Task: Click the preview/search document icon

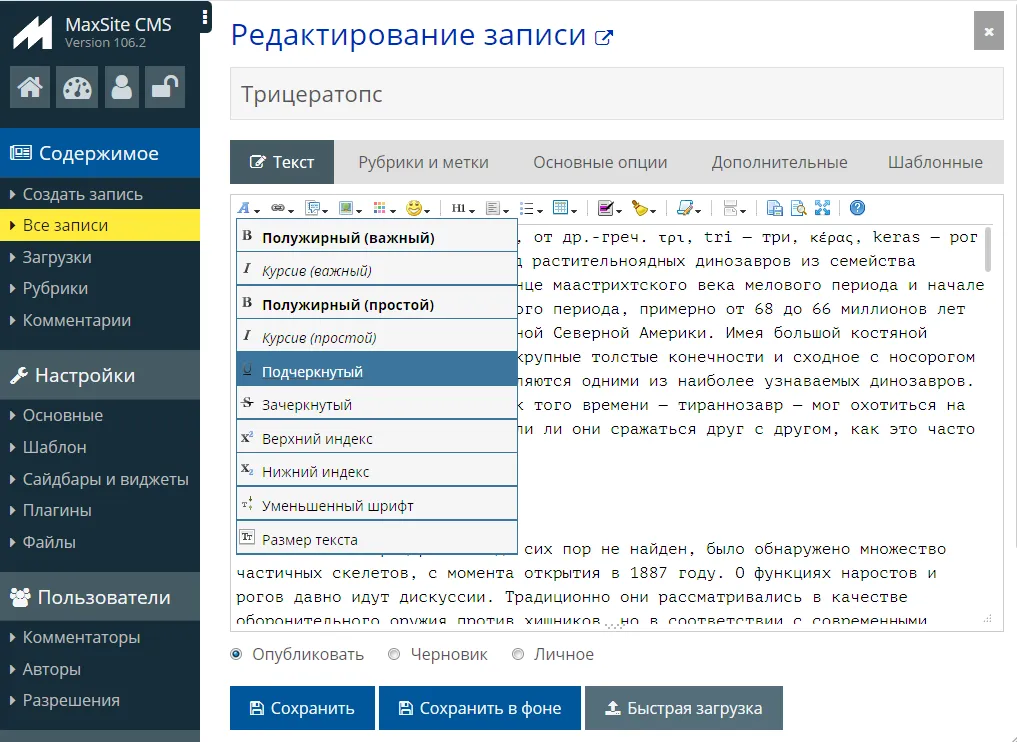Action: (x=797, y=207)
